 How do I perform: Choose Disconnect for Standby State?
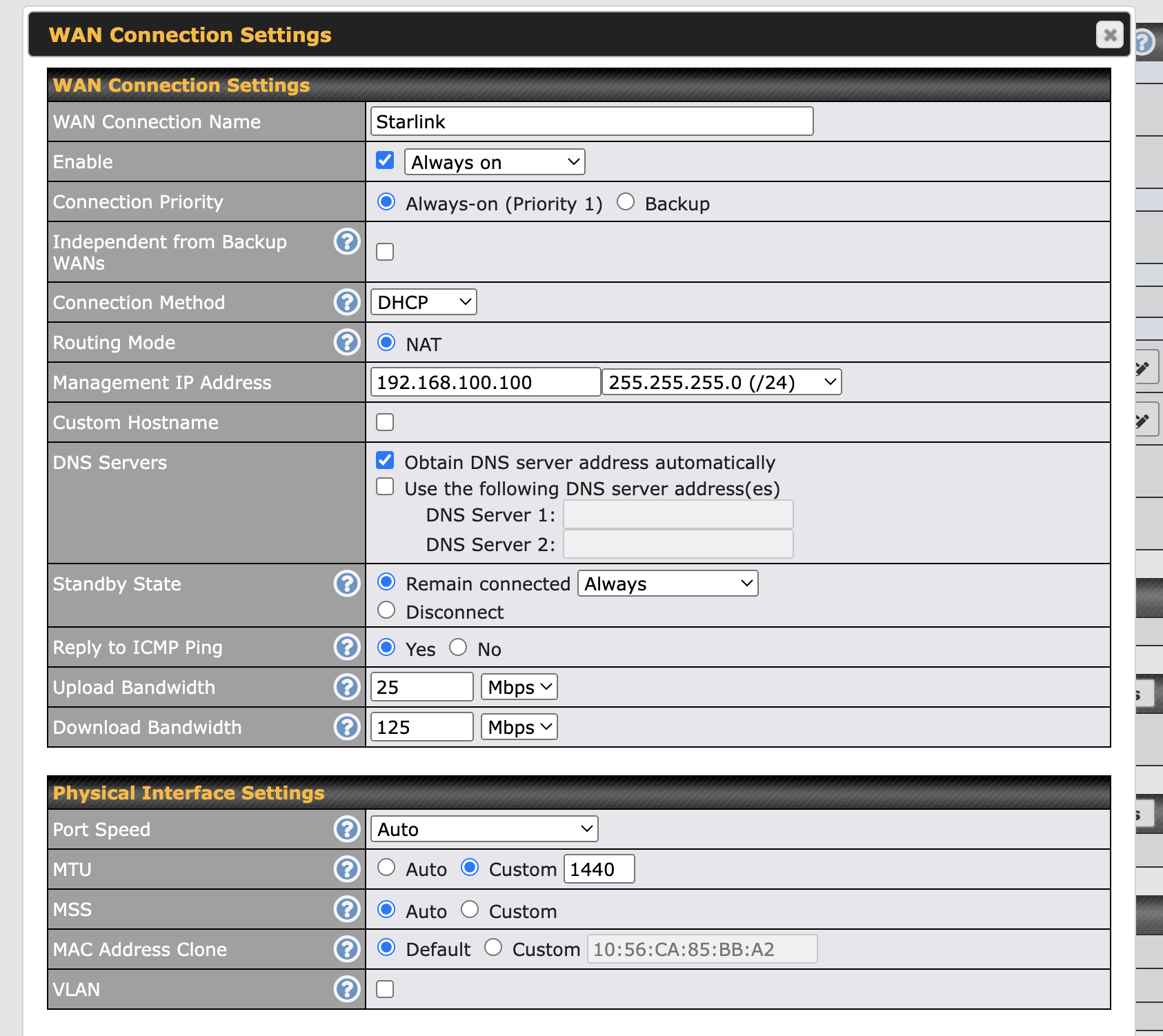pyautogui.click(x=386, y=610)
